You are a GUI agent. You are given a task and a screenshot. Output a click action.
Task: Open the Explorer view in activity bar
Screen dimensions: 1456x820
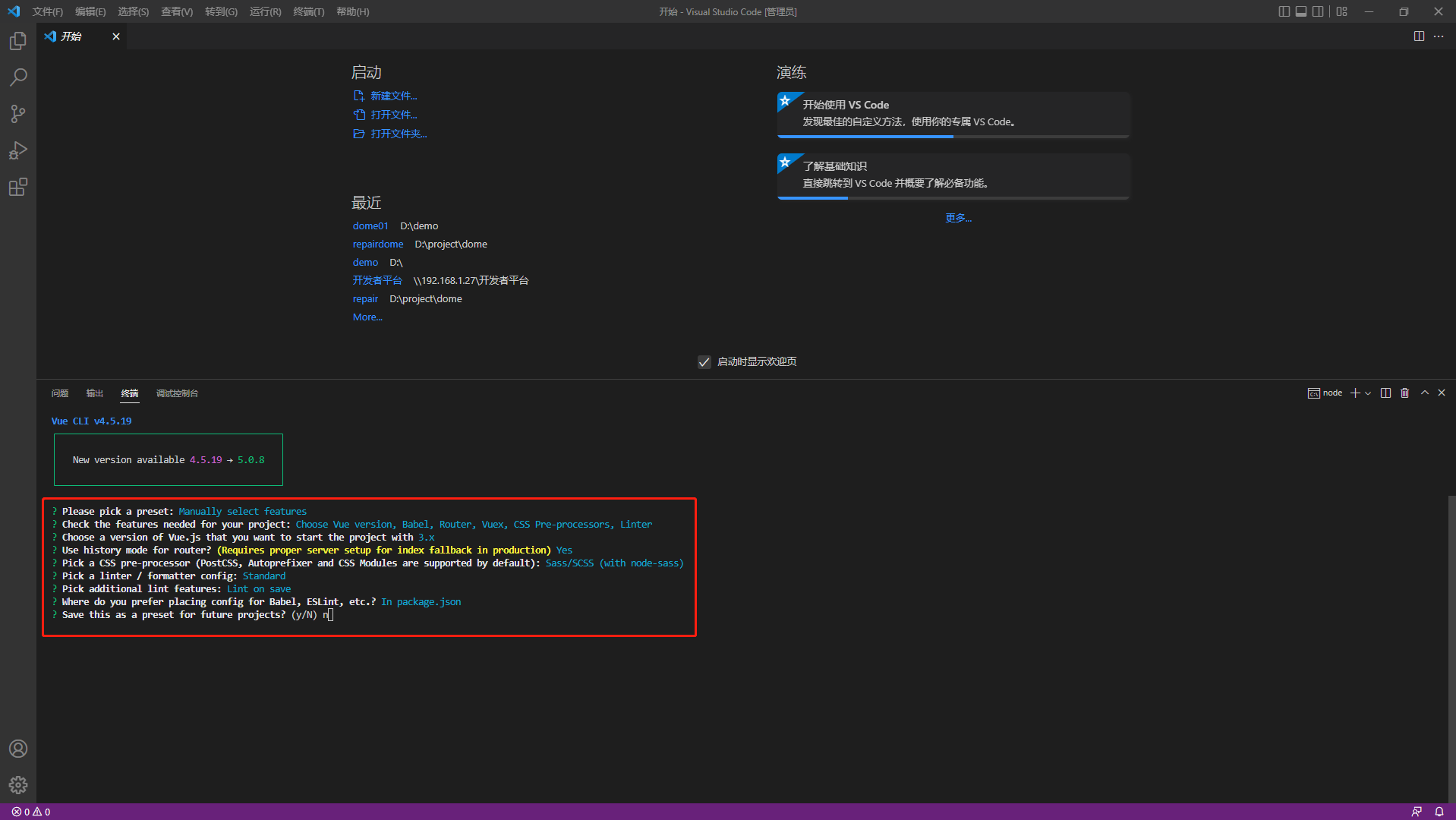(18, 41)
